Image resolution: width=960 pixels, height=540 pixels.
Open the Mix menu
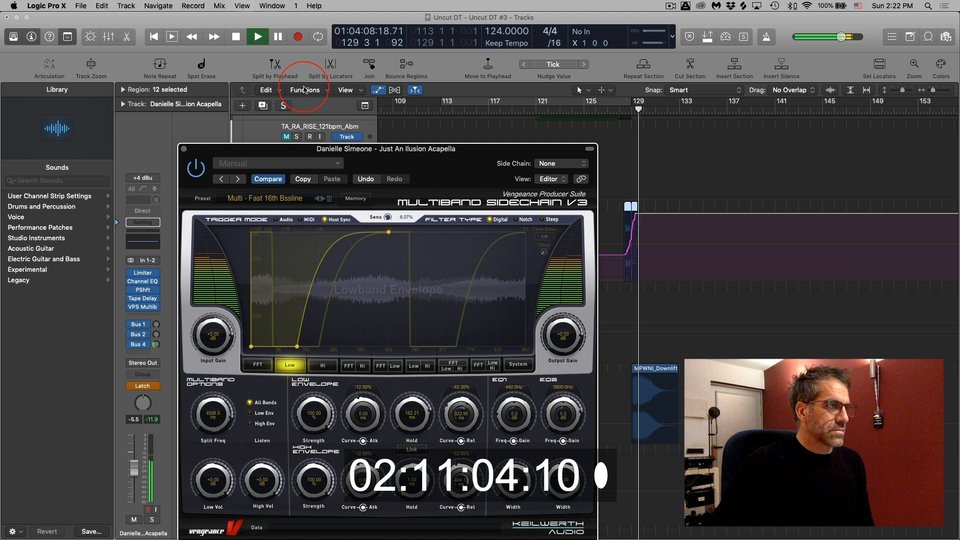(x=219, y=6)
